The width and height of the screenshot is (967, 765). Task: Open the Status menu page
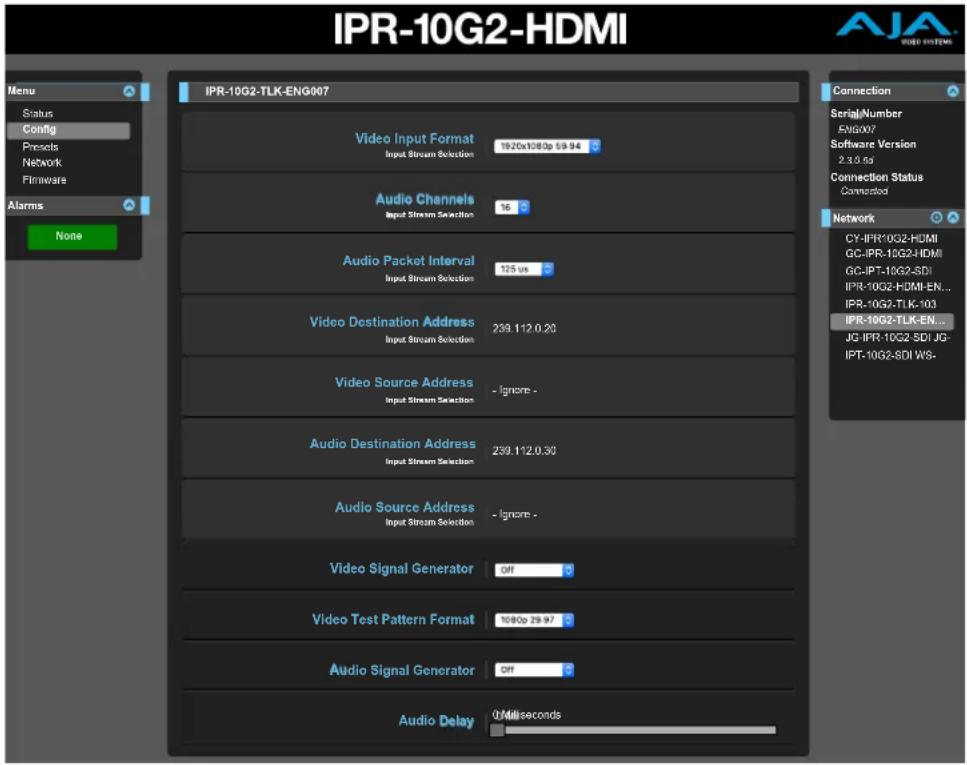tap(38, 114)
